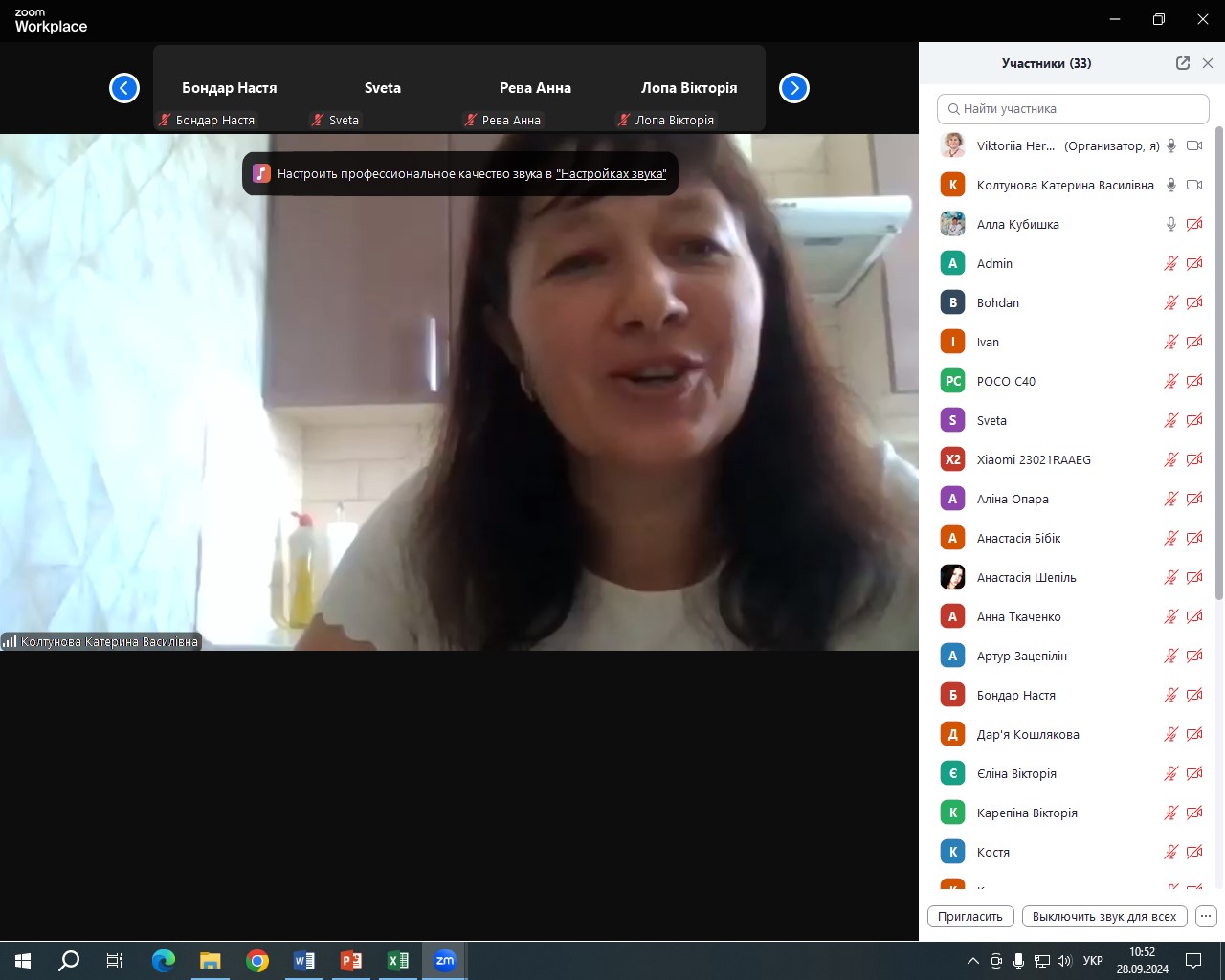This screenshot has height=980, width=1225.
Task: Toggle microphone for Алла Кубишка
Action: (1170, 224)
